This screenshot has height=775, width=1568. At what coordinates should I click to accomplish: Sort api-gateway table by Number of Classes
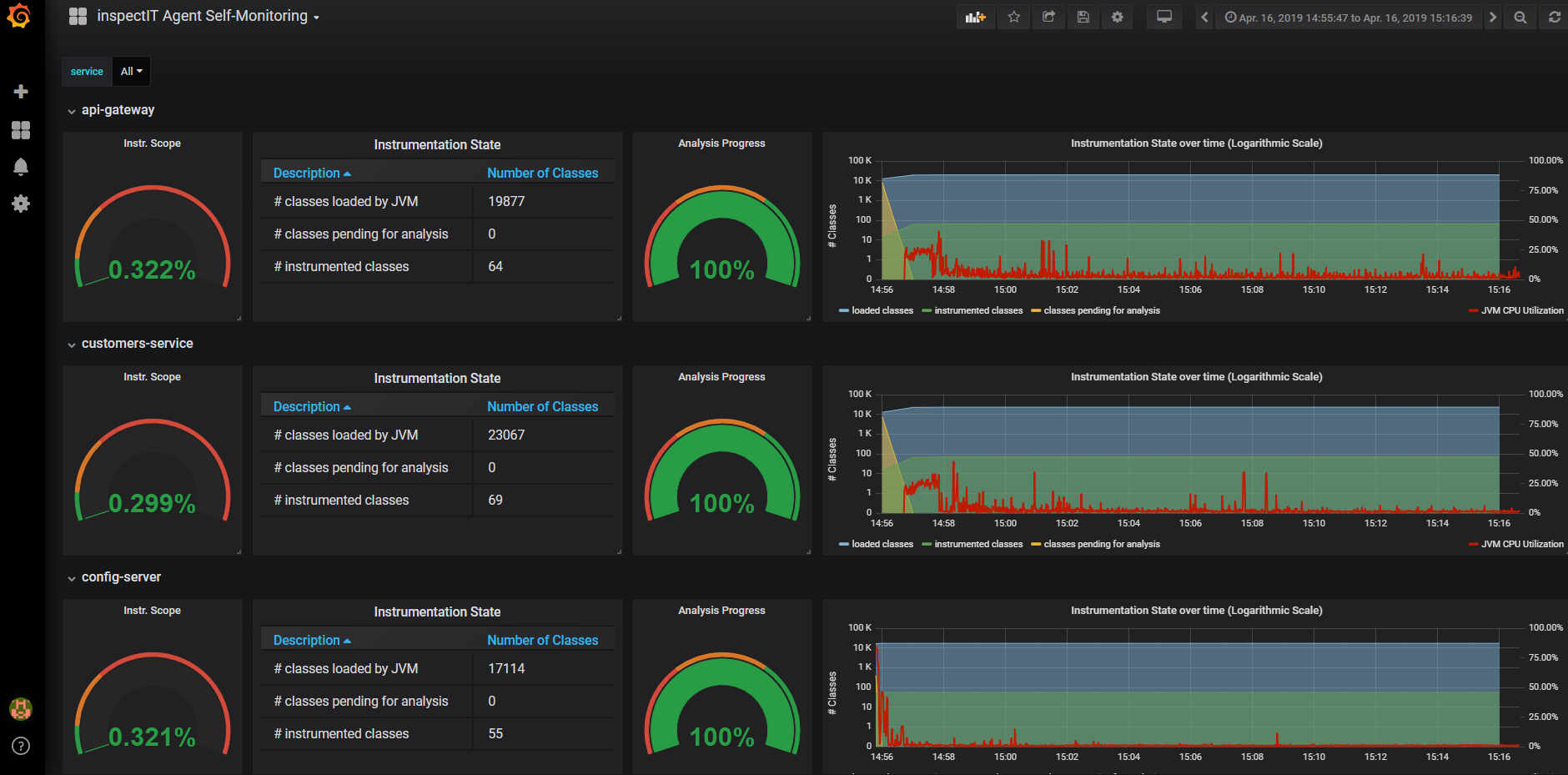point(542,173)
